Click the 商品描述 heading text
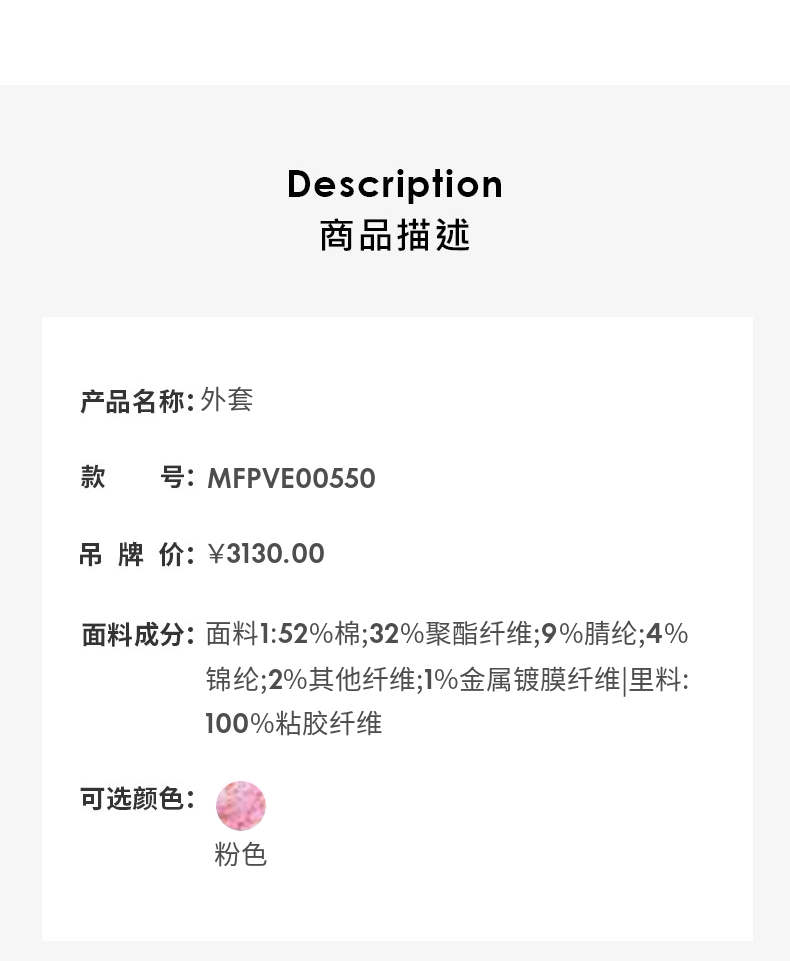 pyautogui.click(x=395, y=236)
